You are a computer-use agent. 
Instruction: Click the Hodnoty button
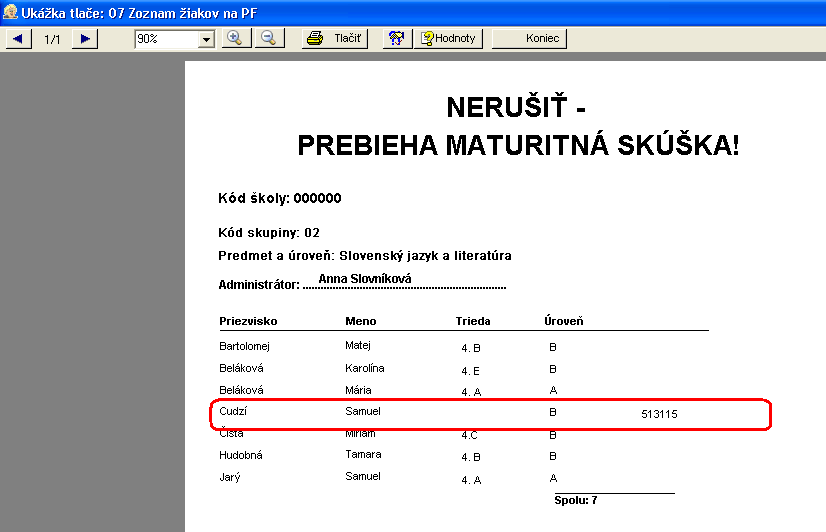click(448, 38)
